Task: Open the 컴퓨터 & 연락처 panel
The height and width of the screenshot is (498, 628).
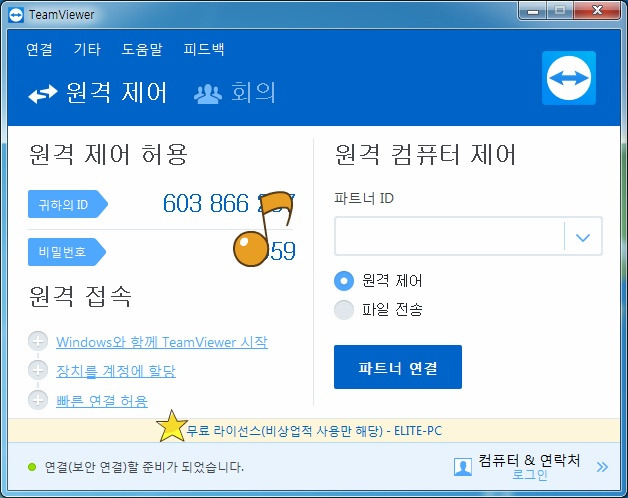Action: (529, 460)
